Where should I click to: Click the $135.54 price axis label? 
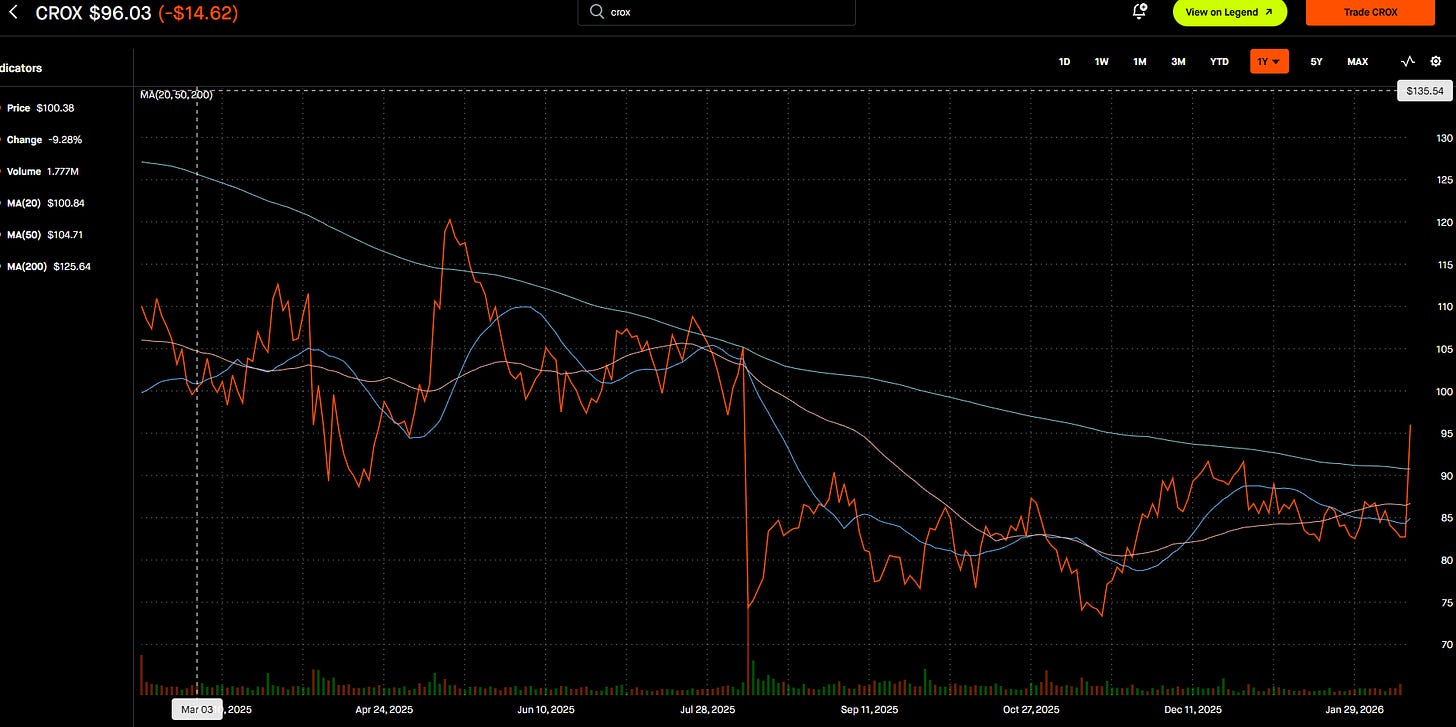1423,91
